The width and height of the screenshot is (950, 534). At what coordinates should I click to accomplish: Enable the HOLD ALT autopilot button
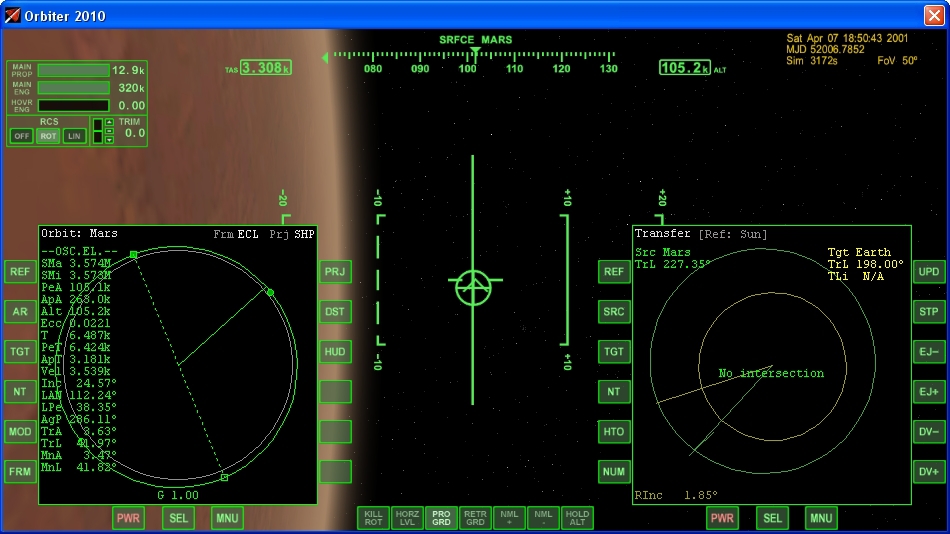577,517
